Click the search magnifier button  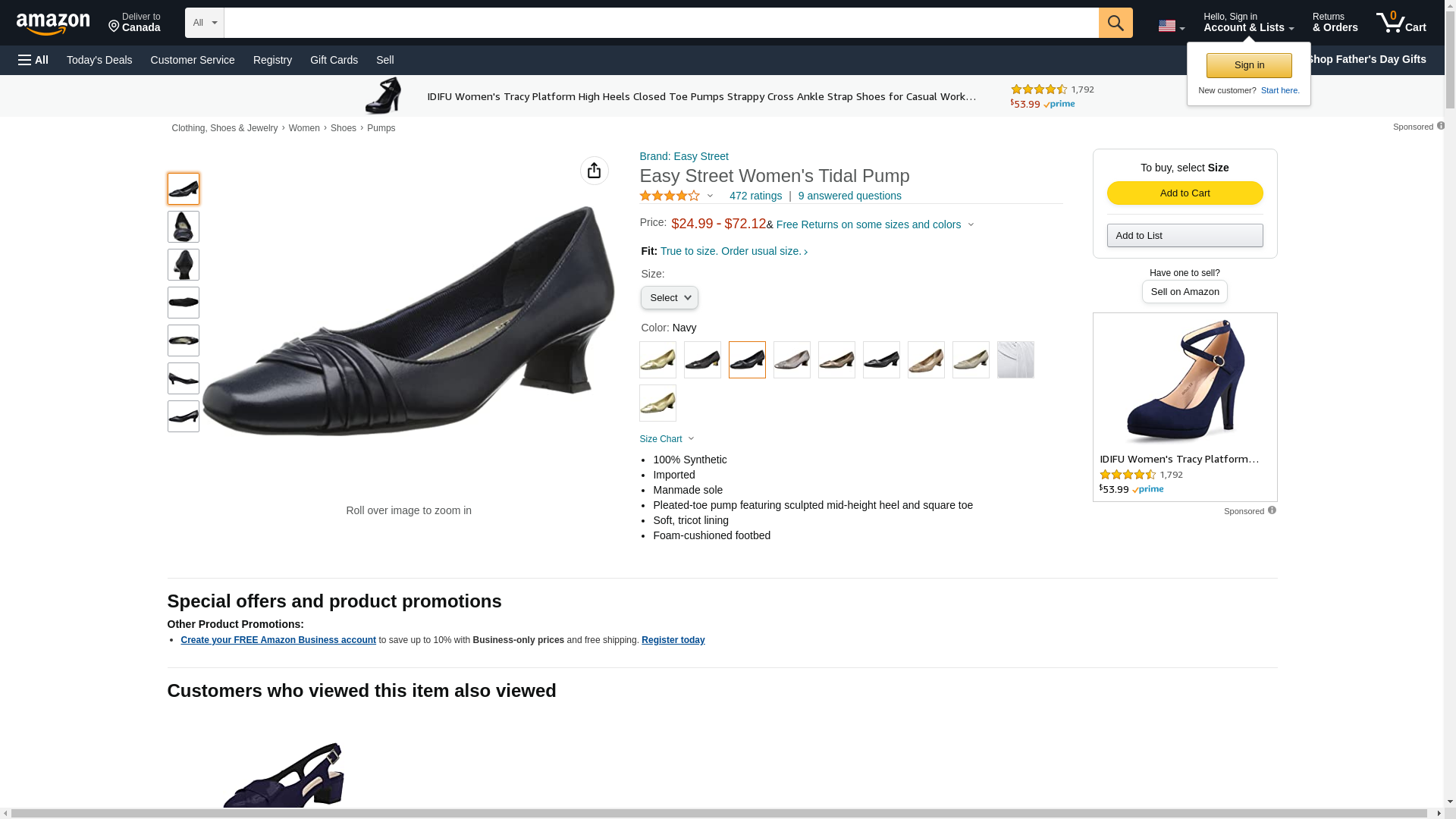click(1115, 23)
